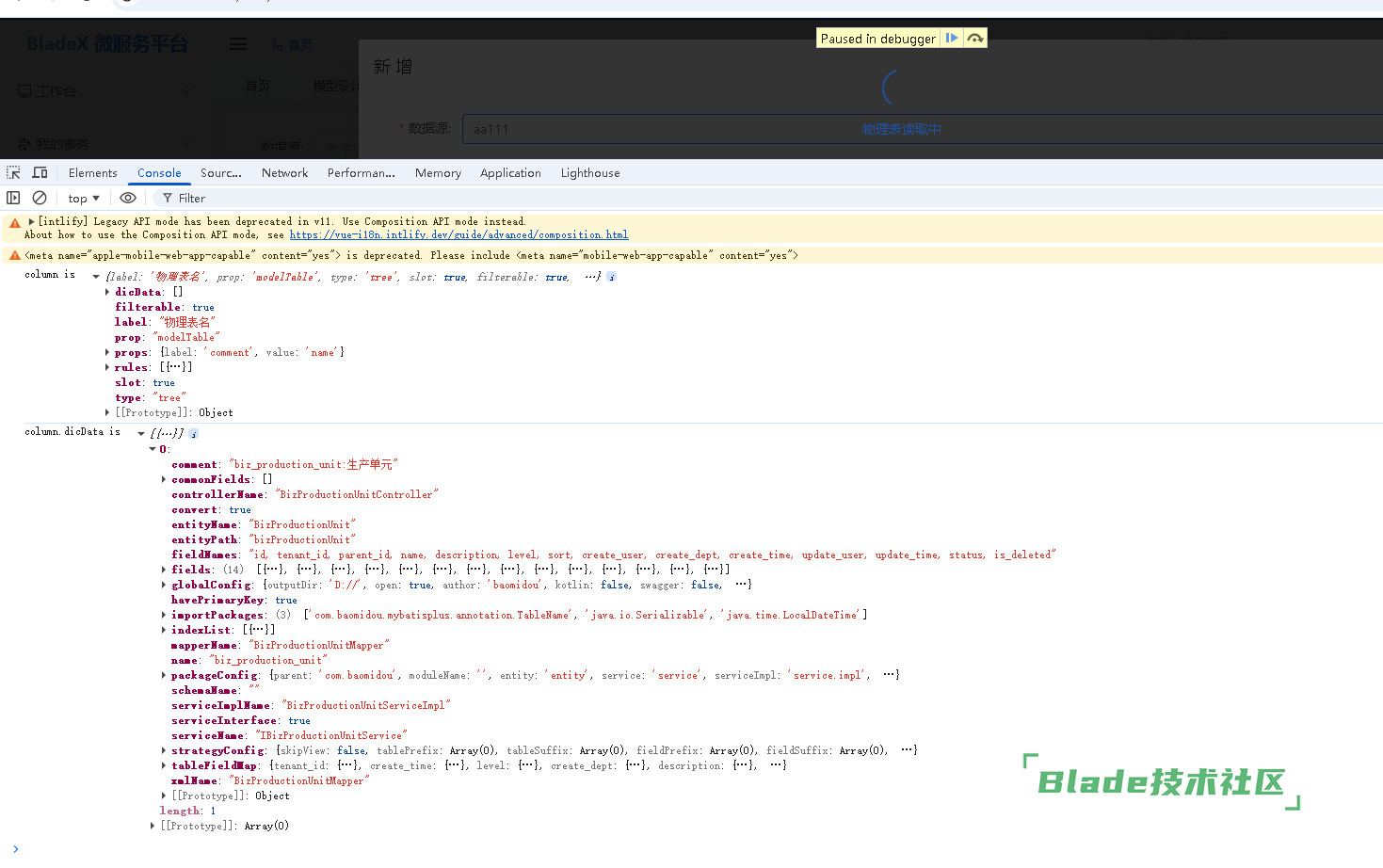Toggle device toolbar emulation icon
This screenshot has height=868, width=1383.
pos(40,173)
